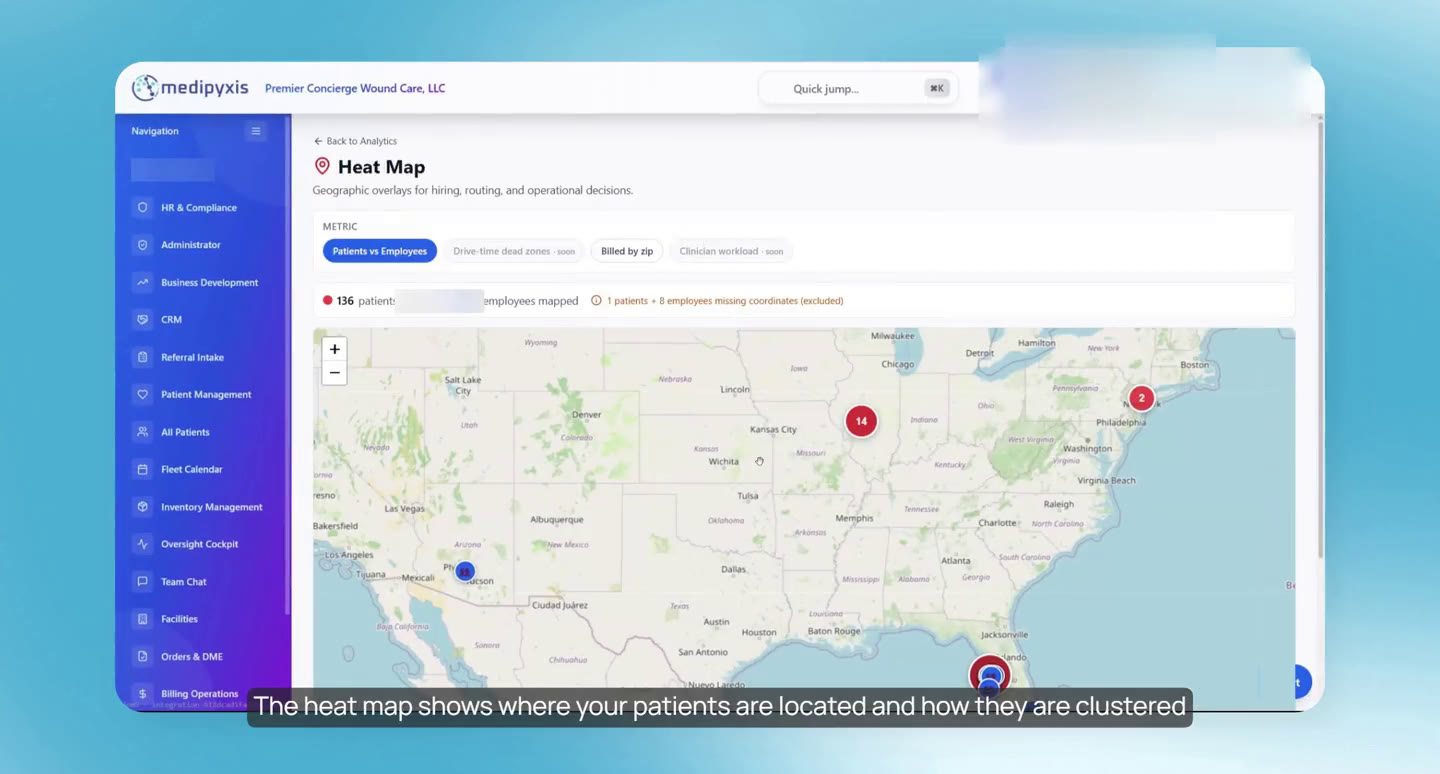Screen dimensions: 1440x774
Task: Zoom out on the map
Action: tap(335, 373)
